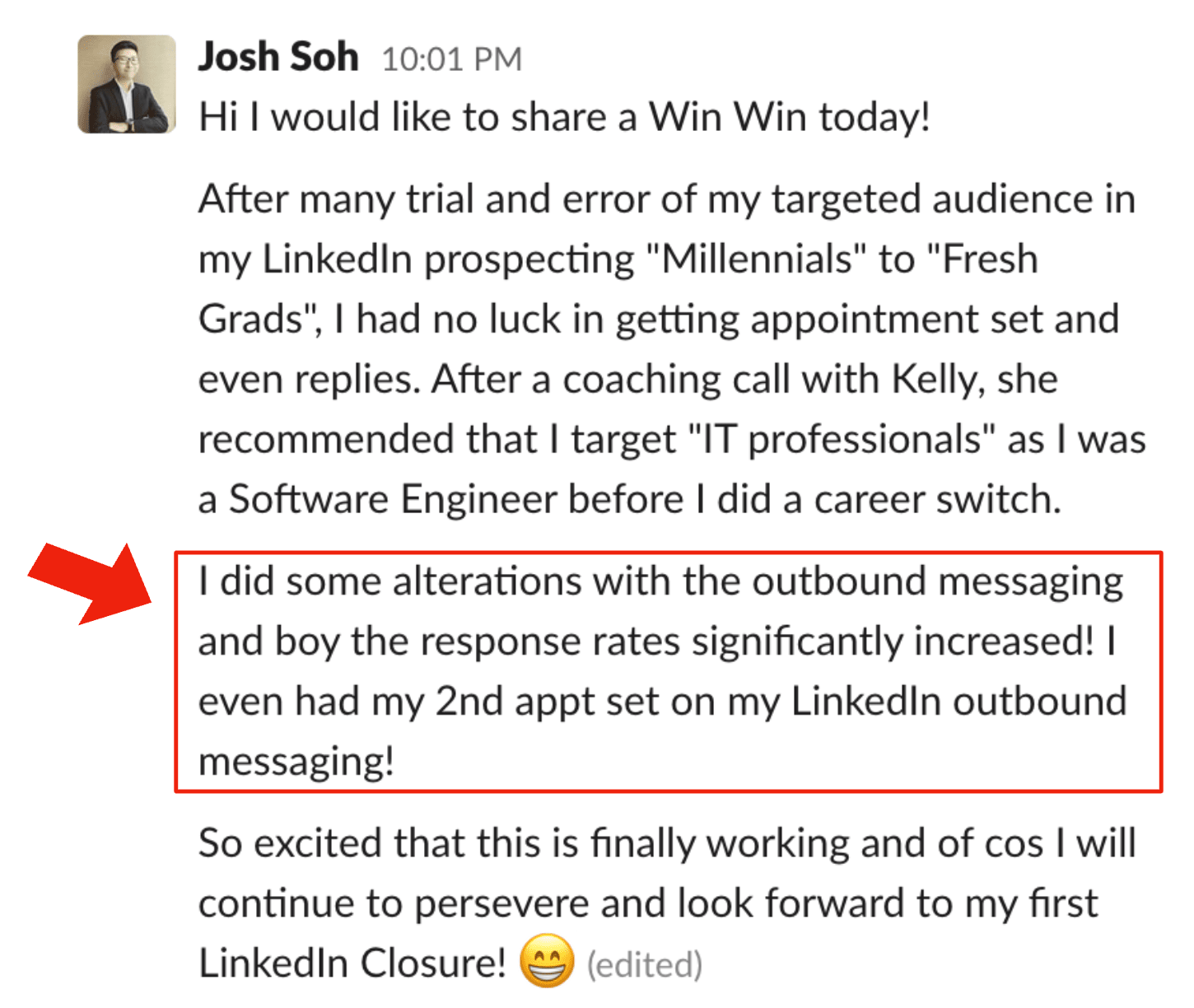This screenshot has height=1008, width=1194.
Task: Click the words "LinkedIn Closure!"
Action: click(352, 963)
